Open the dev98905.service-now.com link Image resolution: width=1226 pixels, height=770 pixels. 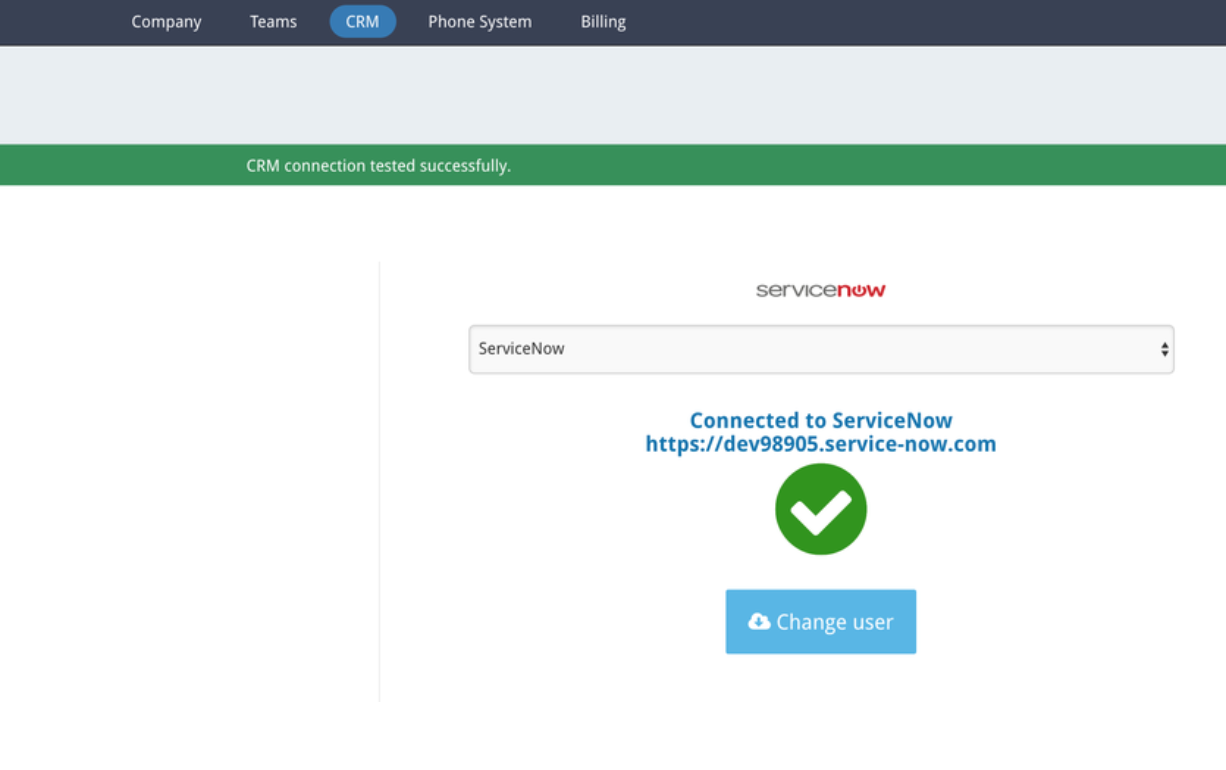coord(820,443)
